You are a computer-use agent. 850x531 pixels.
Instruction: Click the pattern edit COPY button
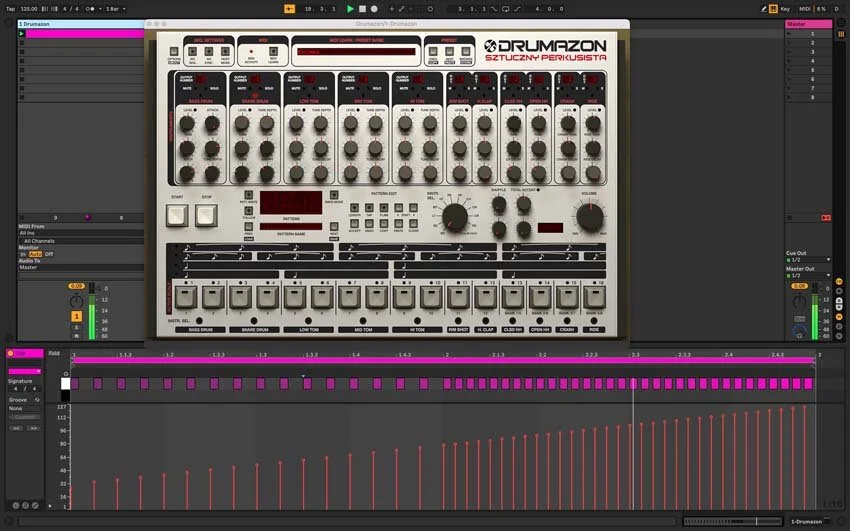tap(384, 224)
